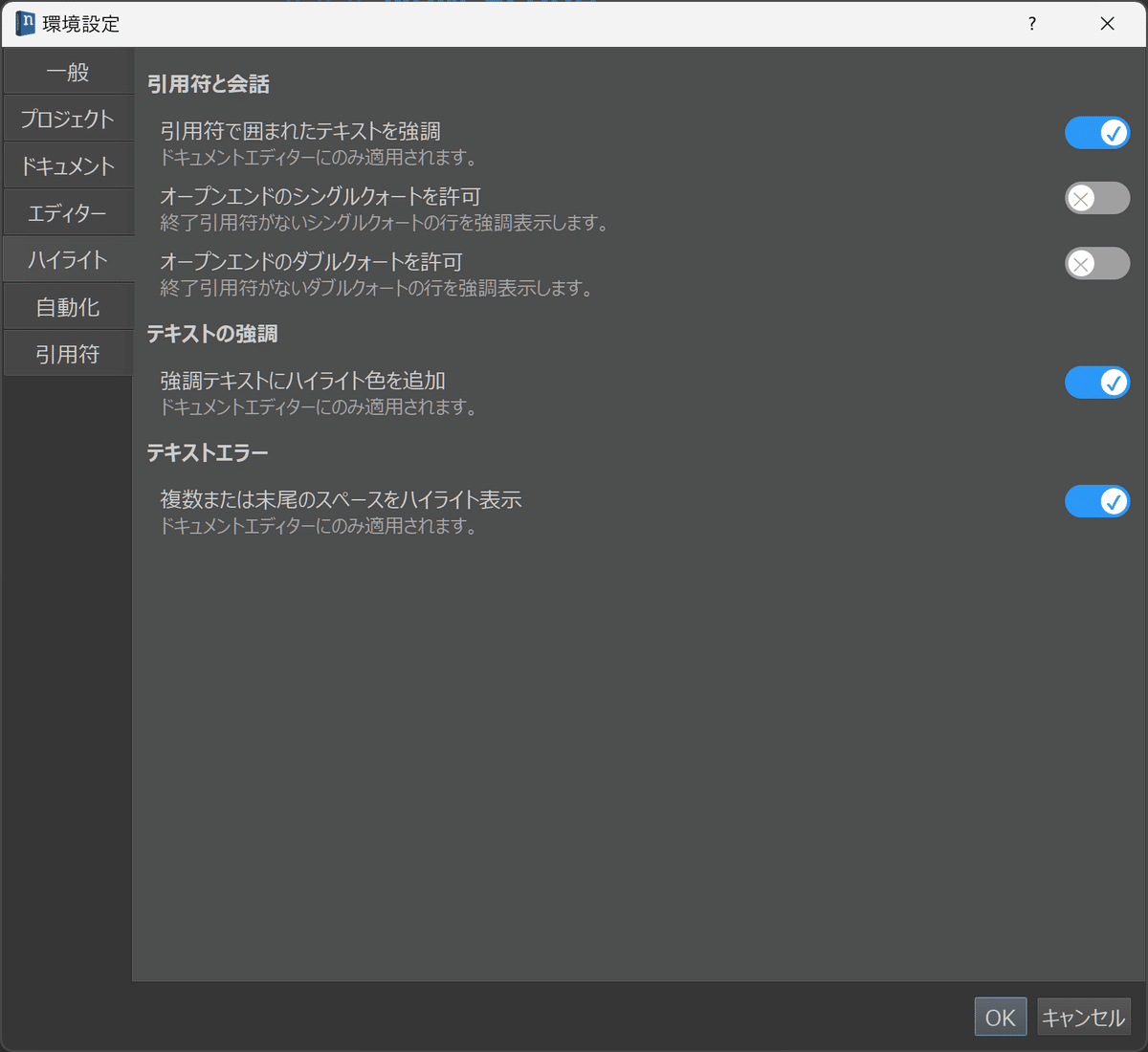Click the novelWriter app icon in title bar
1148x1052 pixels.
[x=25, y=23]
